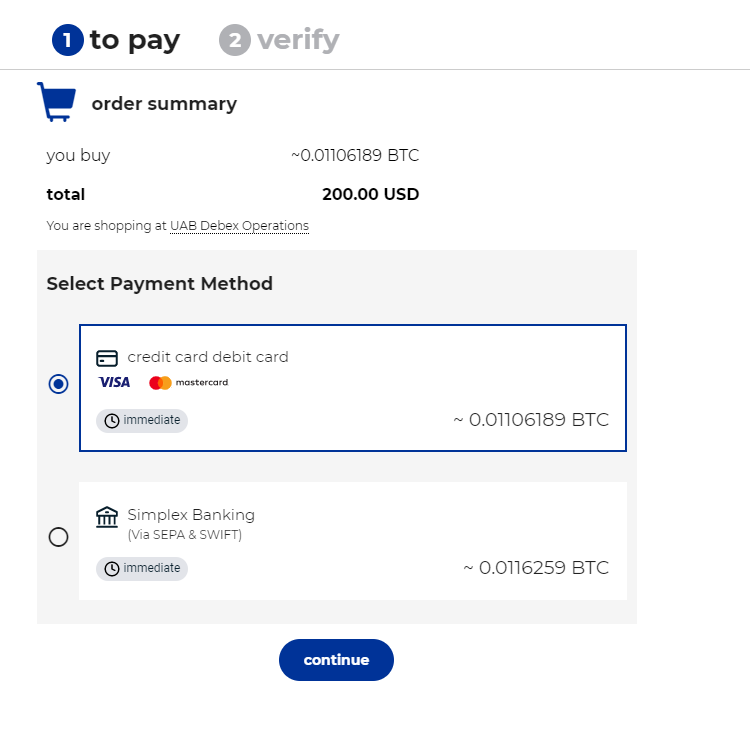Click the step 2 number circle

[235, 40]
